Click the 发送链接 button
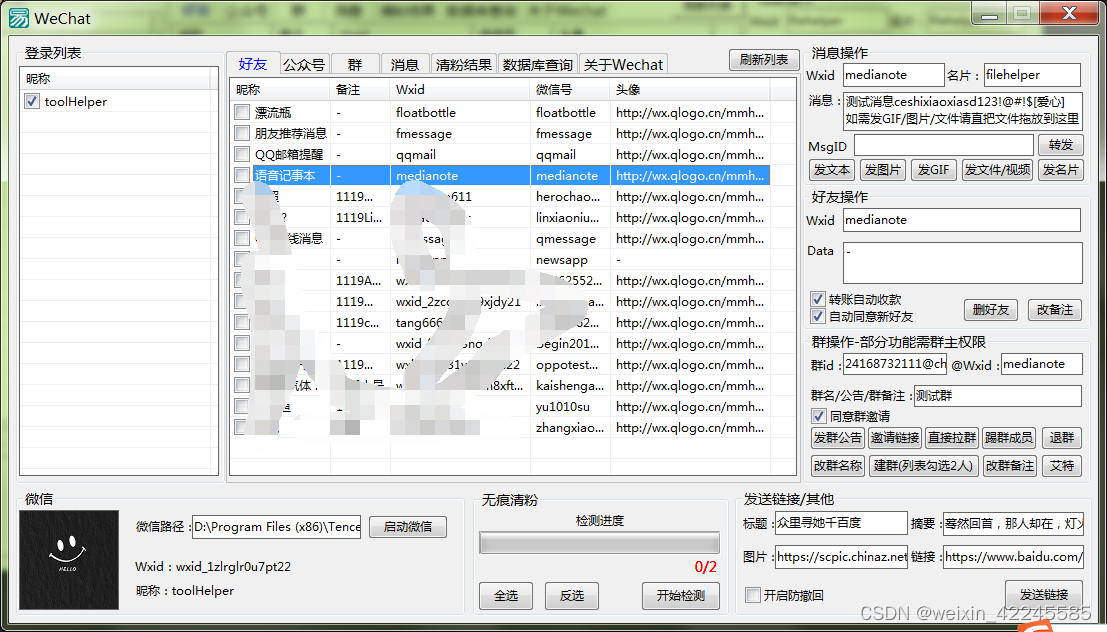 point(1044,594)
